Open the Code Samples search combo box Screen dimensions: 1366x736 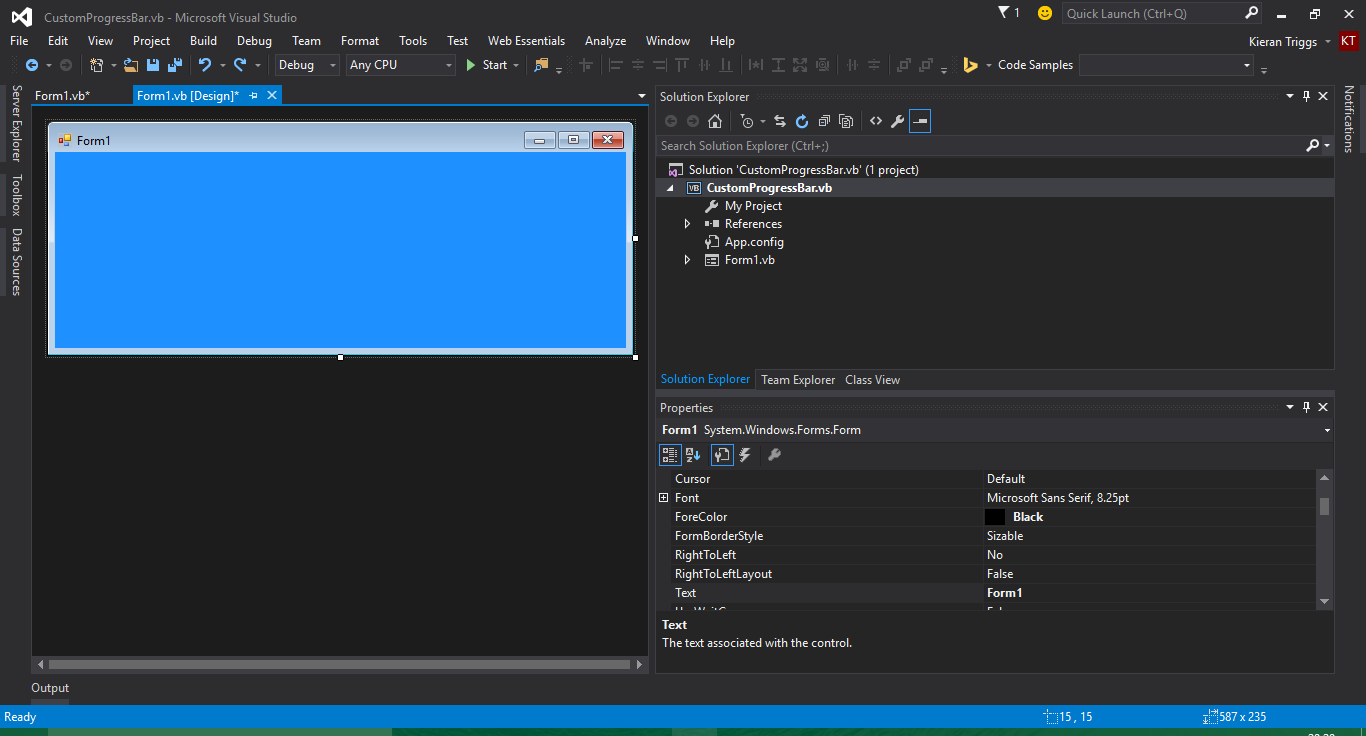coord(1167,65)
